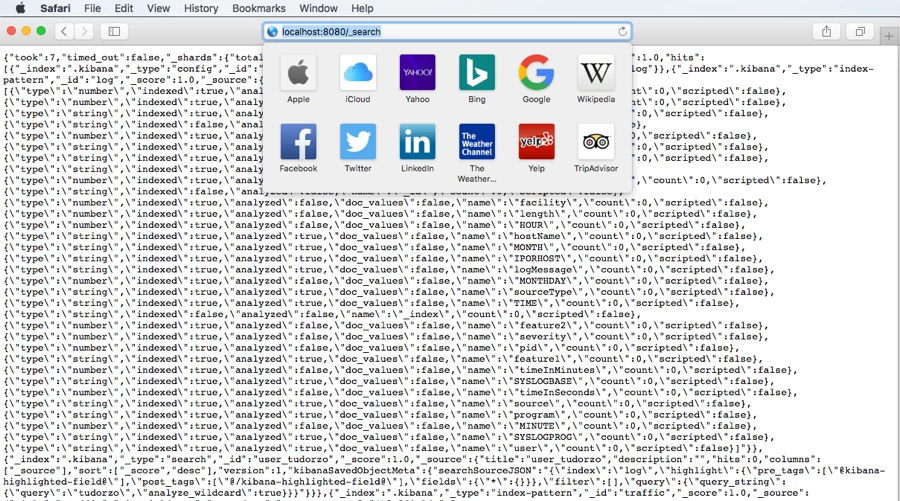Go forward with the forward arrow button
The width and height of the screenshot is (900, 501).
coord(84,32)
